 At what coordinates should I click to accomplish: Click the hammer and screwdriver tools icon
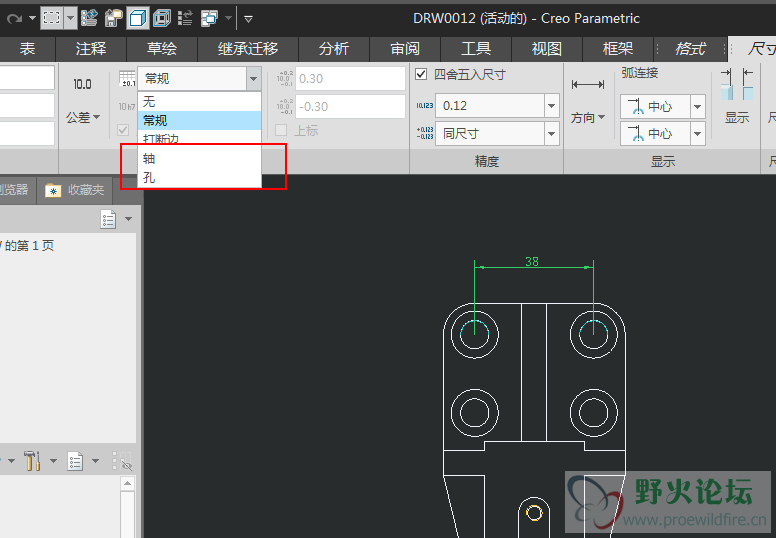pyautogui.click(x=33, y=461)
